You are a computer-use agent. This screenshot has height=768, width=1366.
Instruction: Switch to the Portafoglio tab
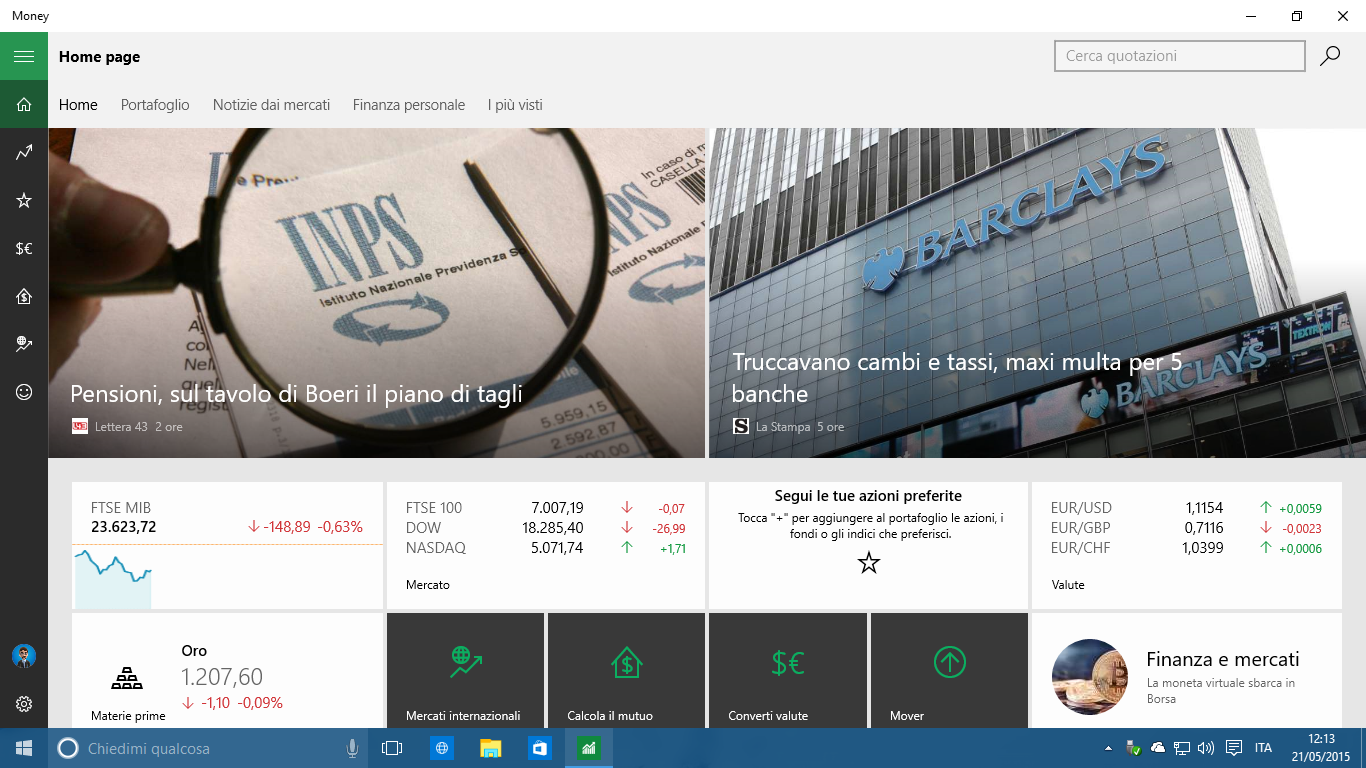pyautogui.click(x=155, y=105)
